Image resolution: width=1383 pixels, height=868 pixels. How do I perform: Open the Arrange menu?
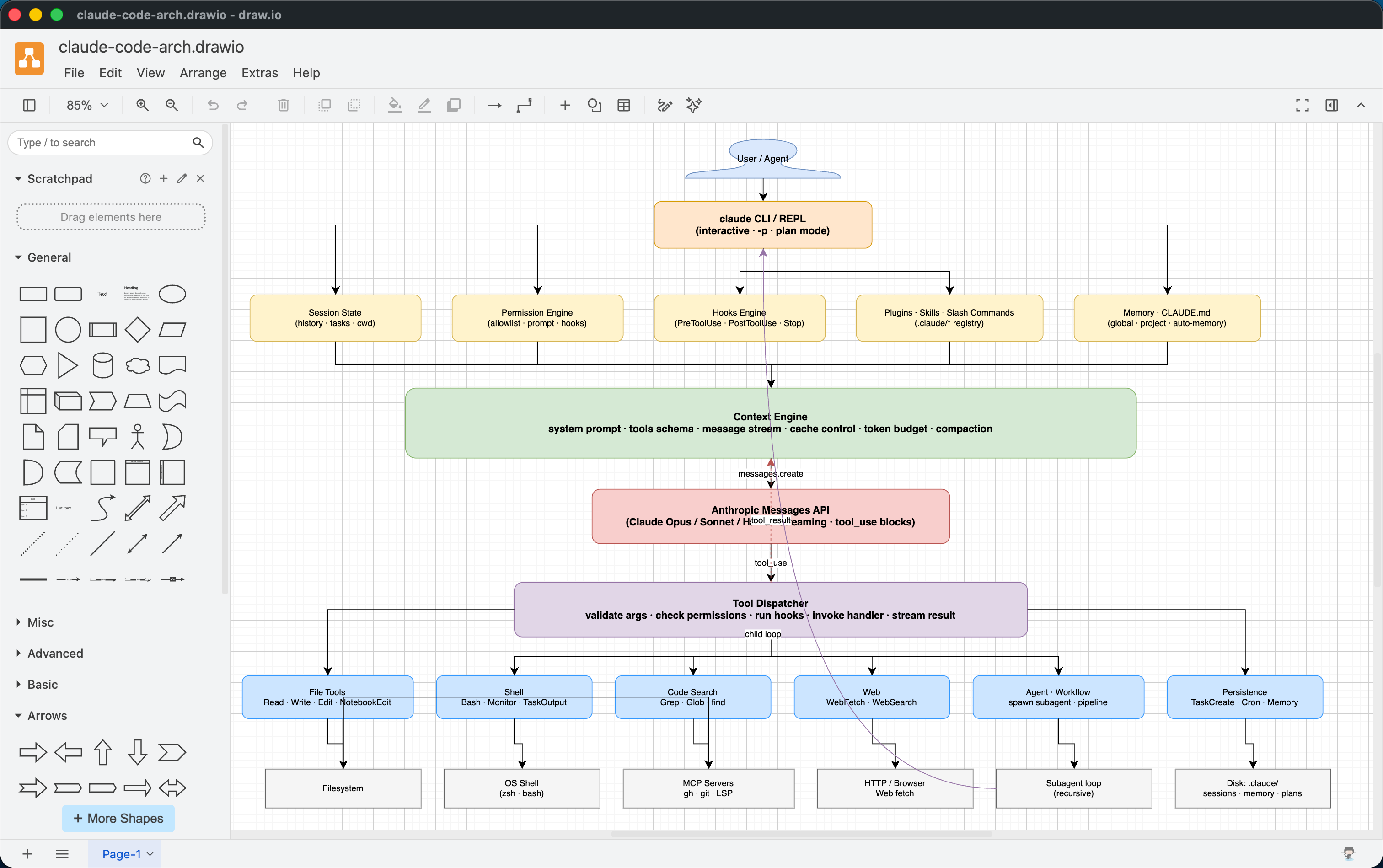click(203, 73)
